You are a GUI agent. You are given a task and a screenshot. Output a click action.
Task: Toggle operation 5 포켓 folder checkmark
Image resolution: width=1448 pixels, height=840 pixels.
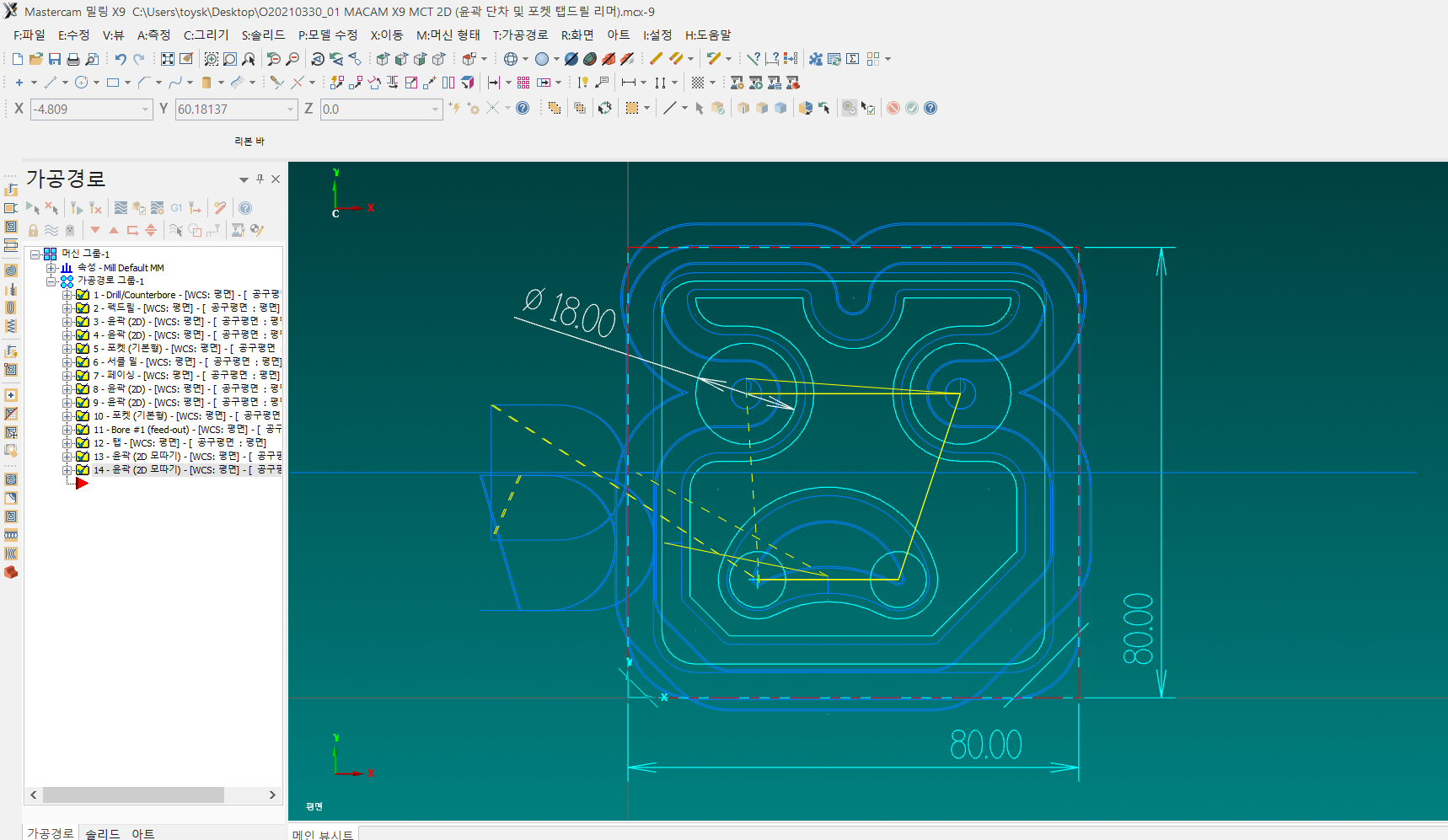tap(83, 348)
